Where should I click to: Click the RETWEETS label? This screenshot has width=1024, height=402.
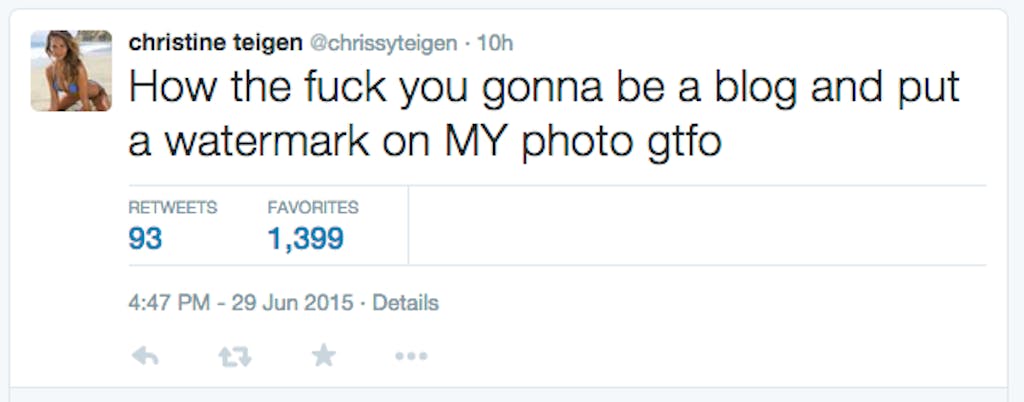pyautogui.click(x=173, y=208)
